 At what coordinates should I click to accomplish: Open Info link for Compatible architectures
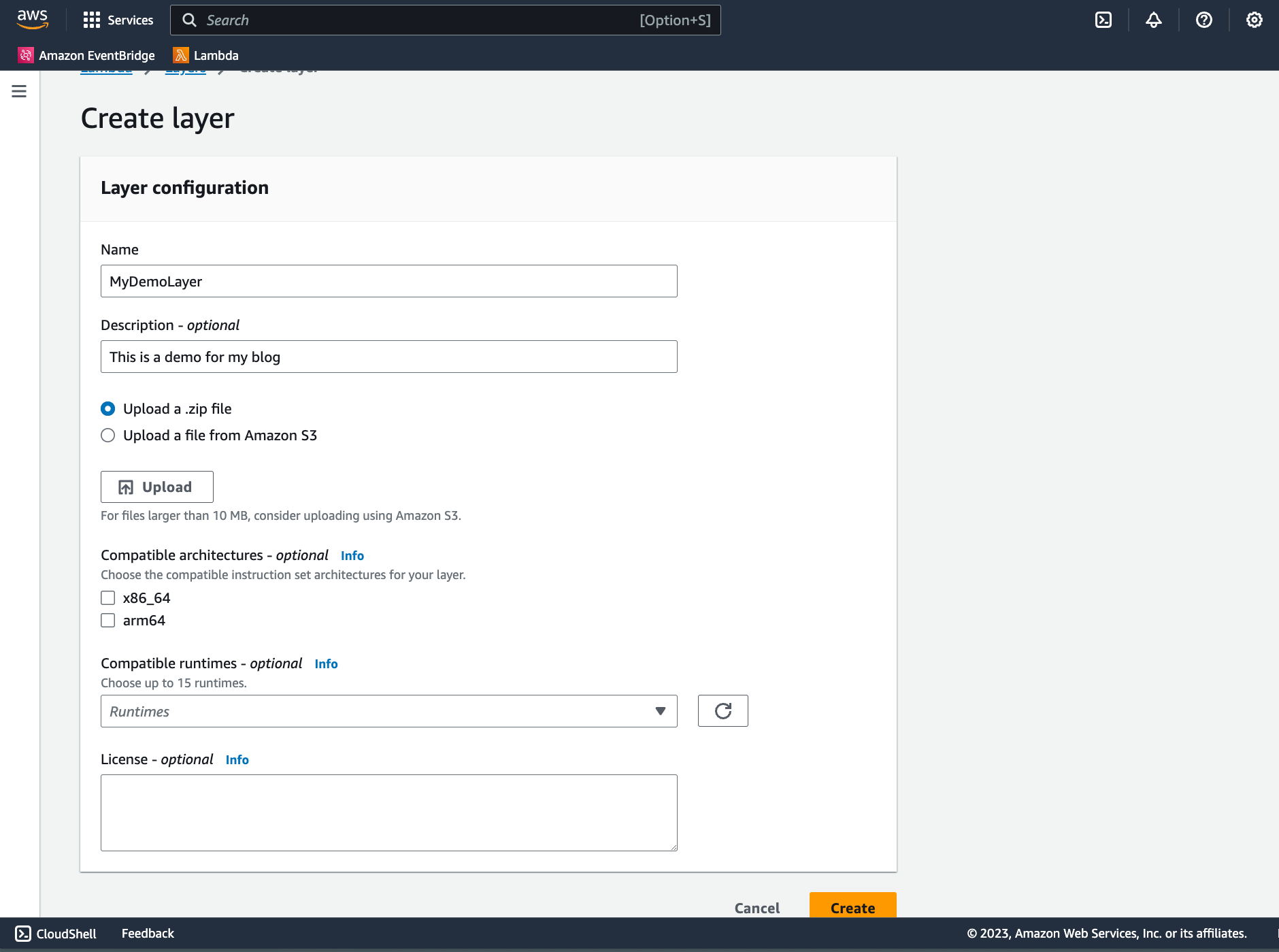352,556
